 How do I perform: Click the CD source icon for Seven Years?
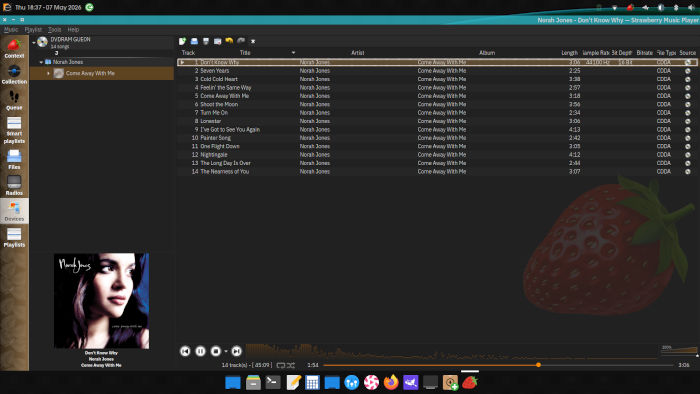pyautogui.click(x=688, y=71)
